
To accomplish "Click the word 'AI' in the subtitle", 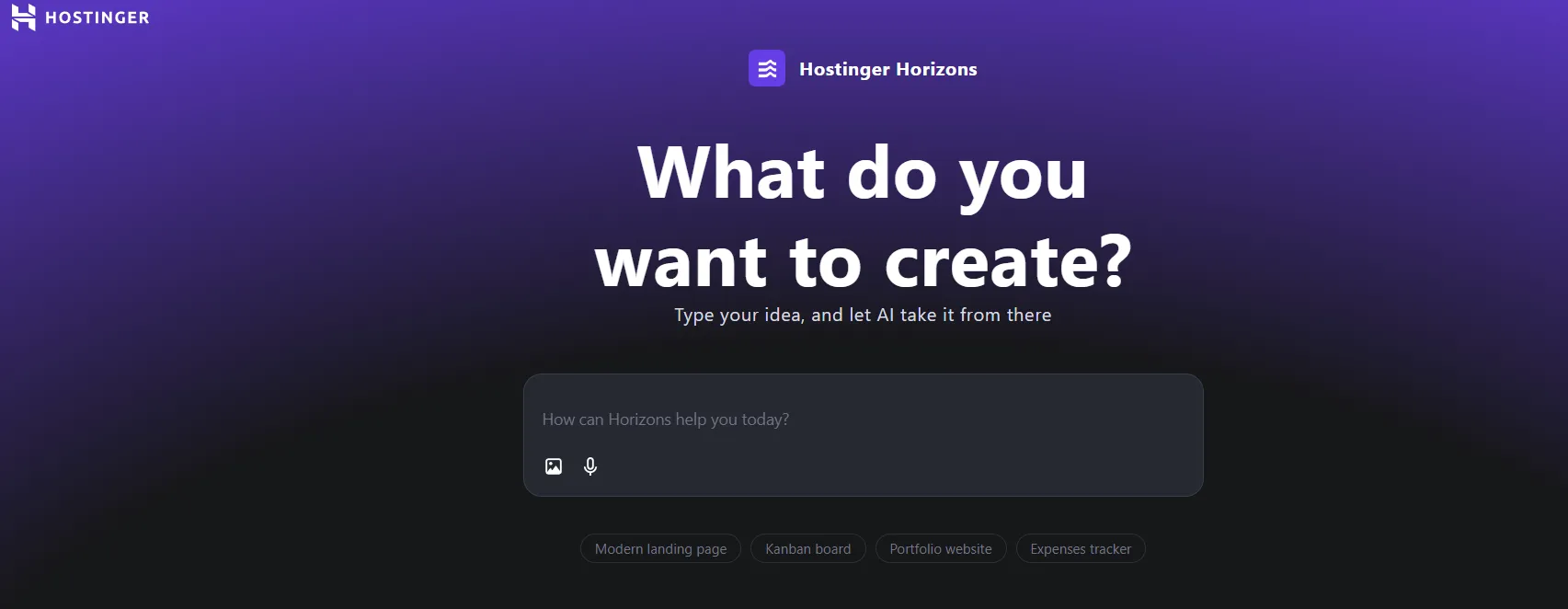I will 885,316.
